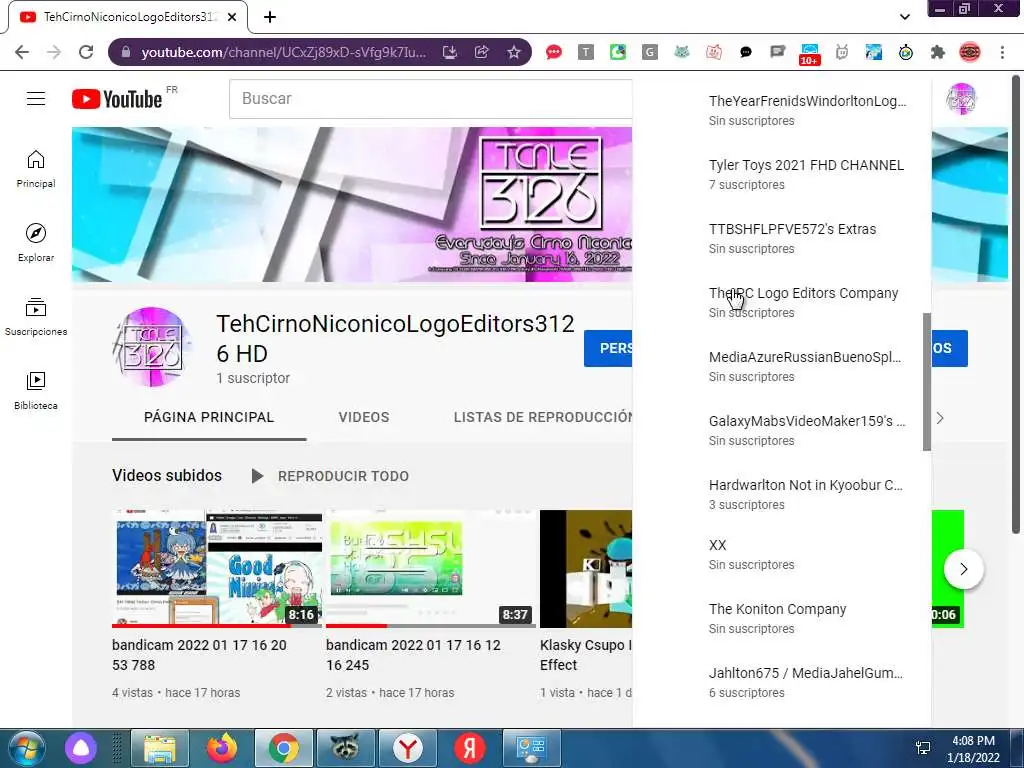Click the account list scrollbar
Image resolution: width=1024 pixels, height=768 pixels.
(927, 381)
